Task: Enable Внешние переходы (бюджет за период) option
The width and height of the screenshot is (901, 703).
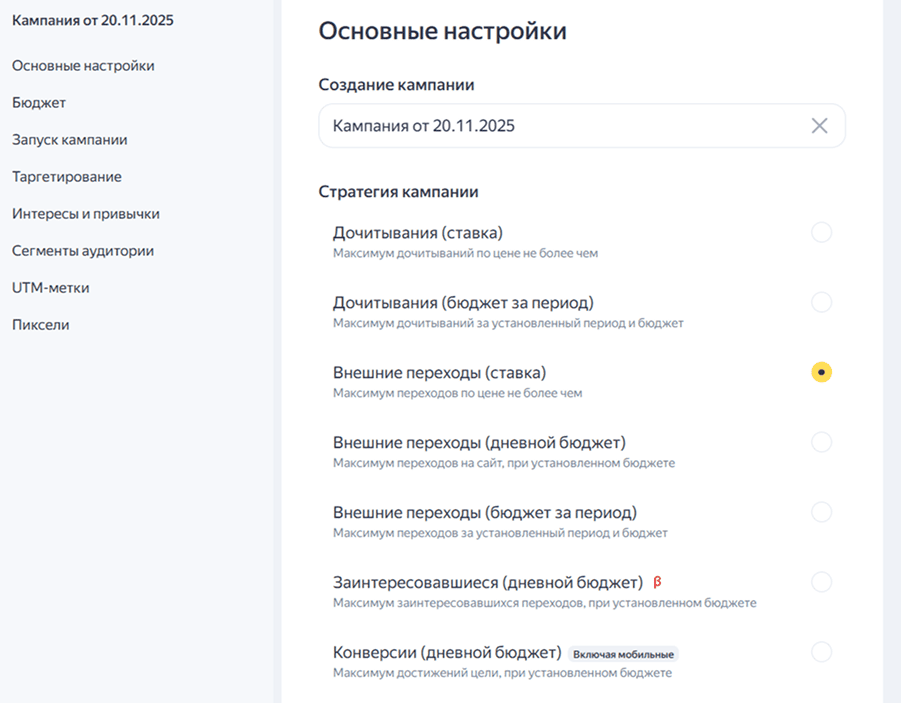Action: point(822,511)
